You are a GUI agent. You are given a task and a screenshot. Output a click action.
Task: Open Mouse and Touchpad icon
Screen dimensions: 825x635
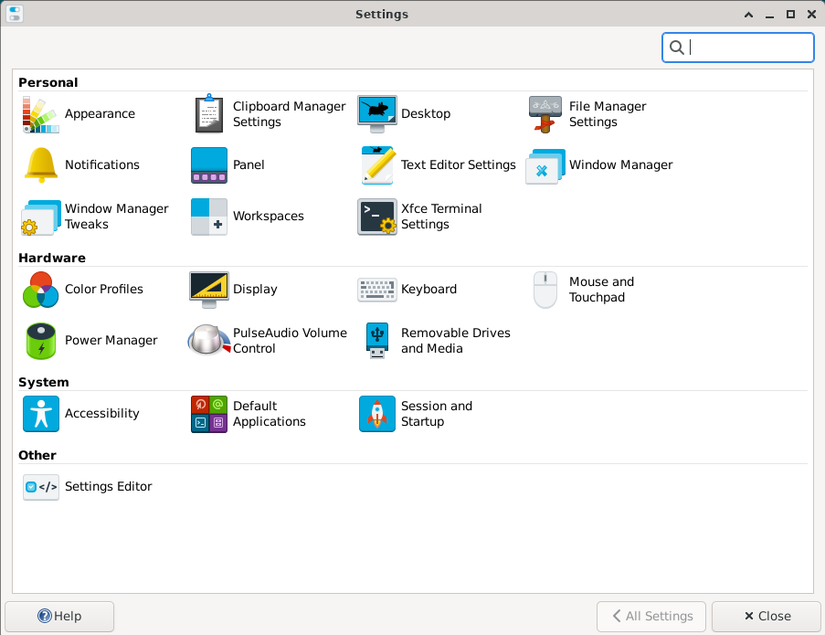click(545, 290)
